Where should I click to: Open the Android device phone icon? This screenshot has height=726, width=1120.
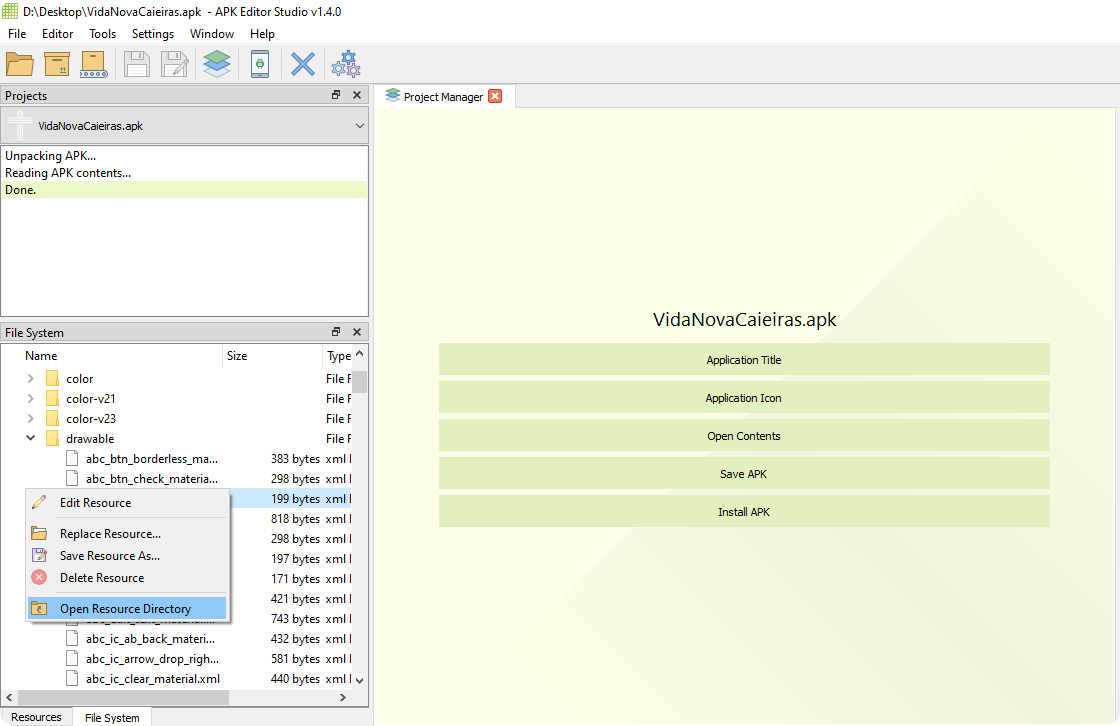(260, 64)
